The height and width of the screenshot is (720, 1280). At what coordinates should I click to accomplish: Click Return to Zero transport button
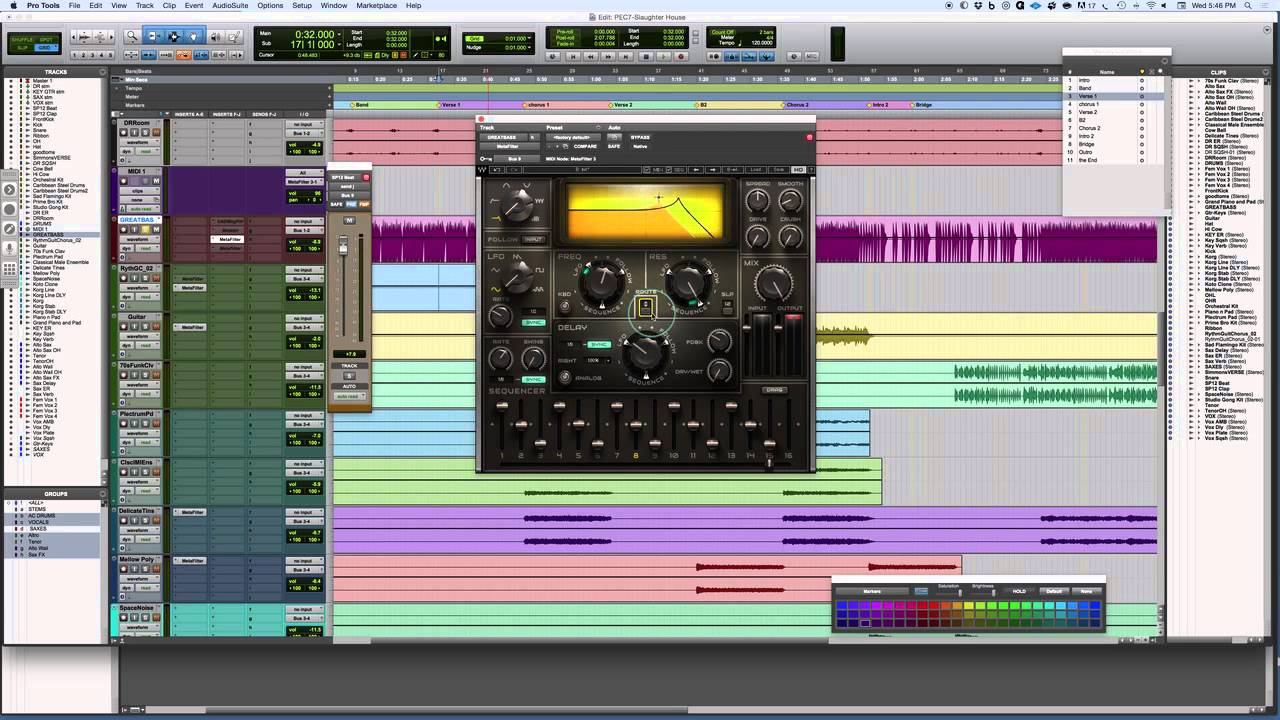point(573,57)
